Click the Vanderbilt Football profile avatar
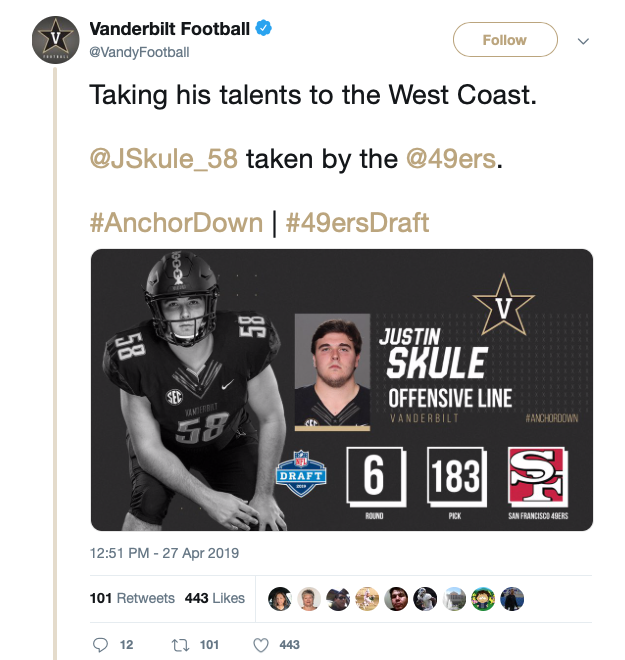Viewport: 625px width, 660px height. pos(57,40)
